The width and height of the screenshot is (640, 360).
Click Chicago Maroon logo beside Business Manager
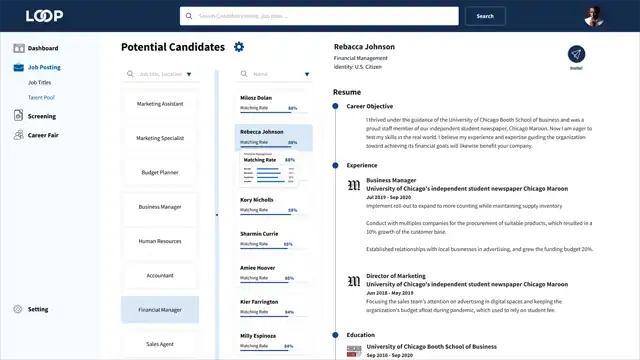354,185
